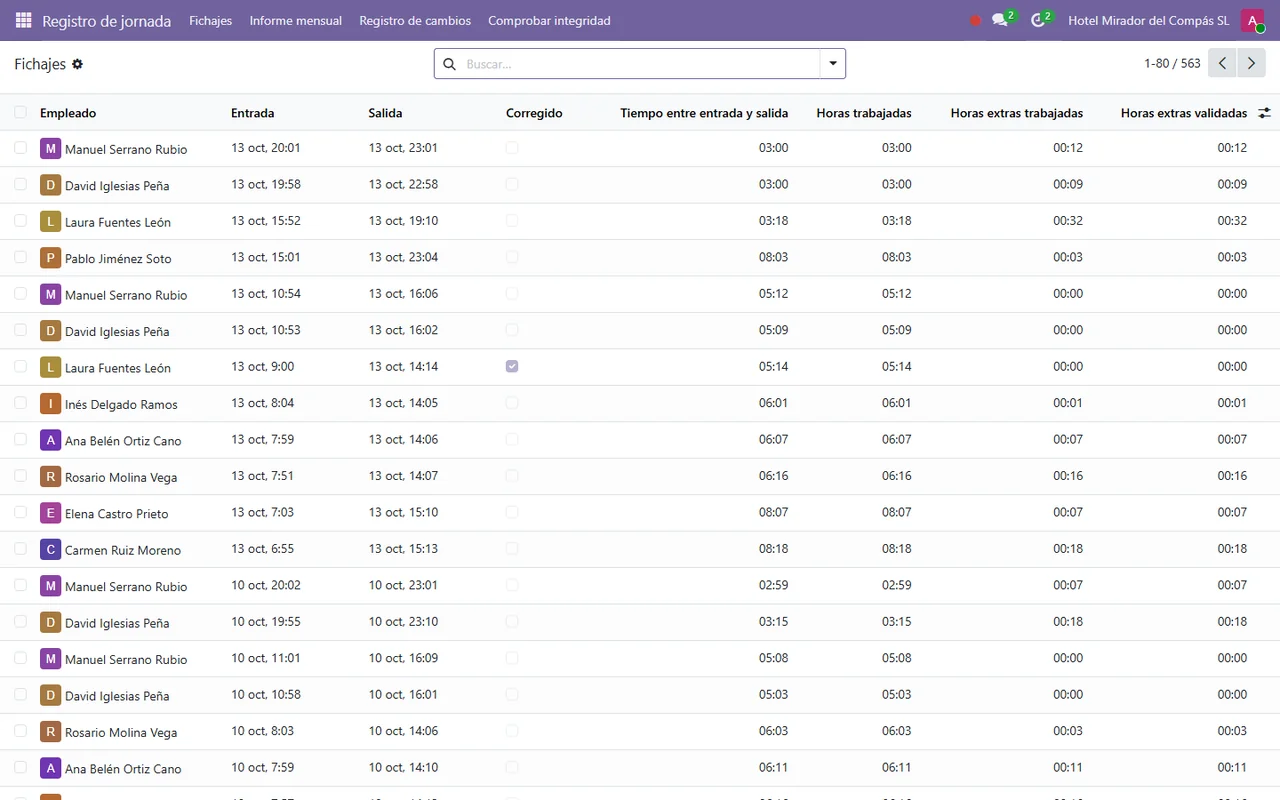Open the Hotel Mirador del Compás SL company switcher
The width and height of the screenshot is (1280, 800).
(x=1148, y=20)
